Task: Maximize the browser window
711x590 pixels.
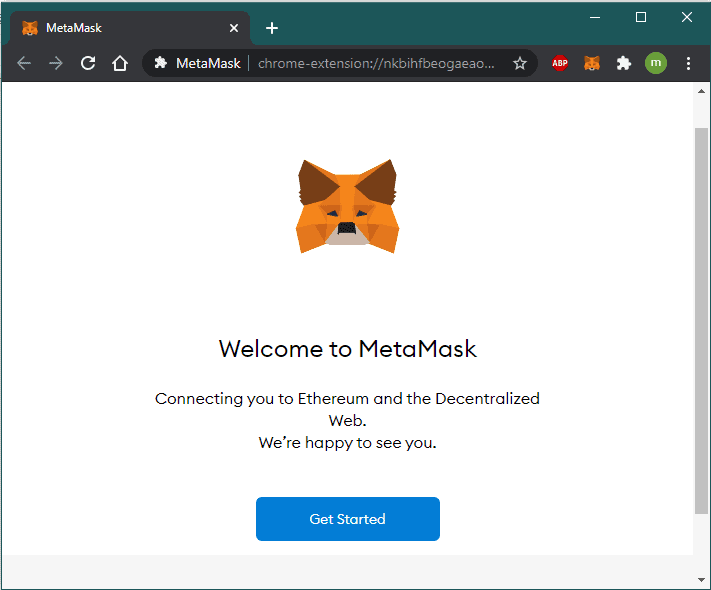Action: (x=641, y=17)
